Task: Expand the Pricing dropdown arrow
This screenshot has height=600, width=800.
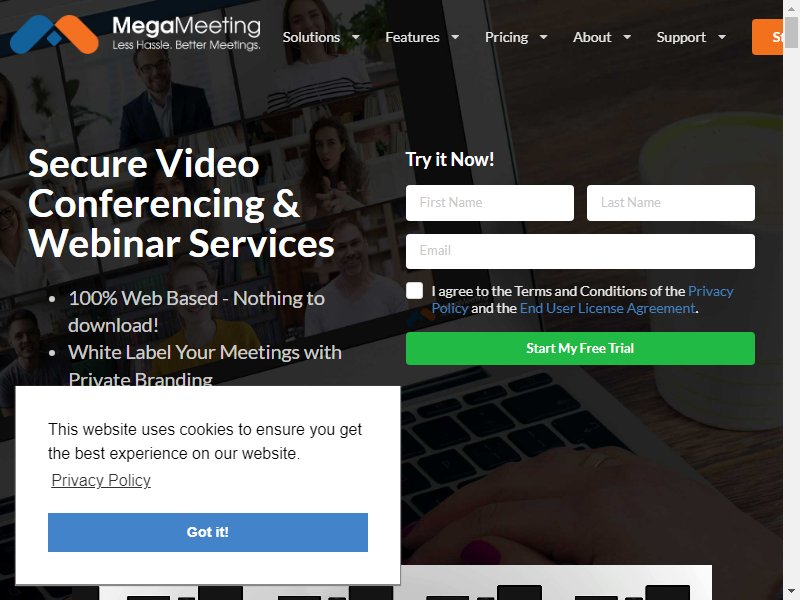Action: 543,37
